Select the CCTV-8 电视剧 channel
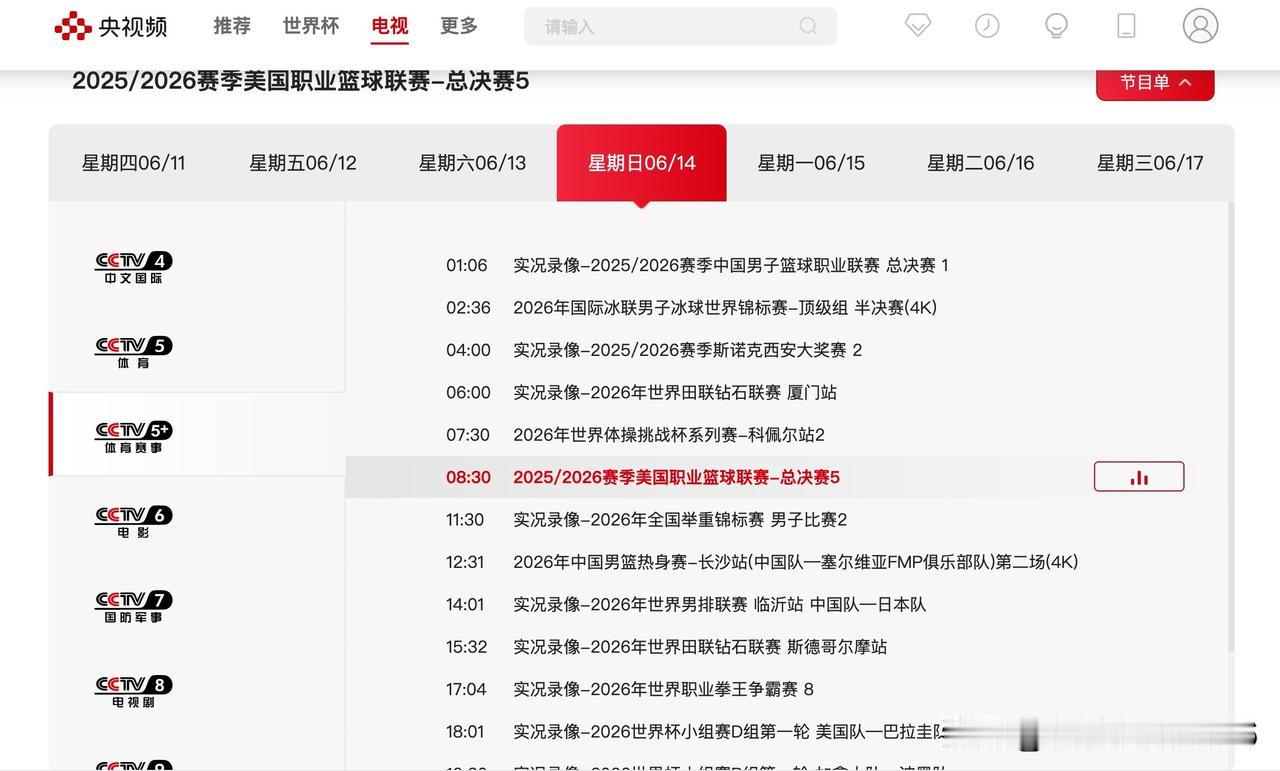The image size is (1280, 771). (x=134, y=691)
